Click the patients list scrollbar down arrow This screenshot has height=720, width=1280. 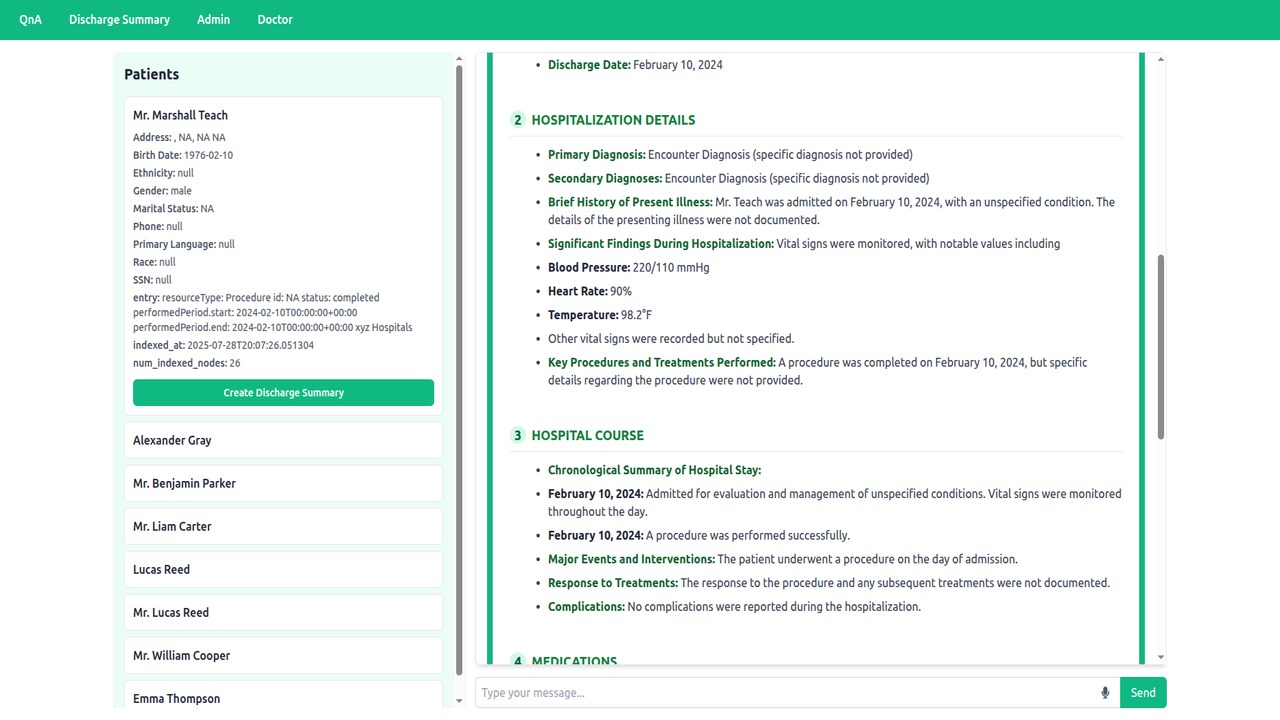459,700
